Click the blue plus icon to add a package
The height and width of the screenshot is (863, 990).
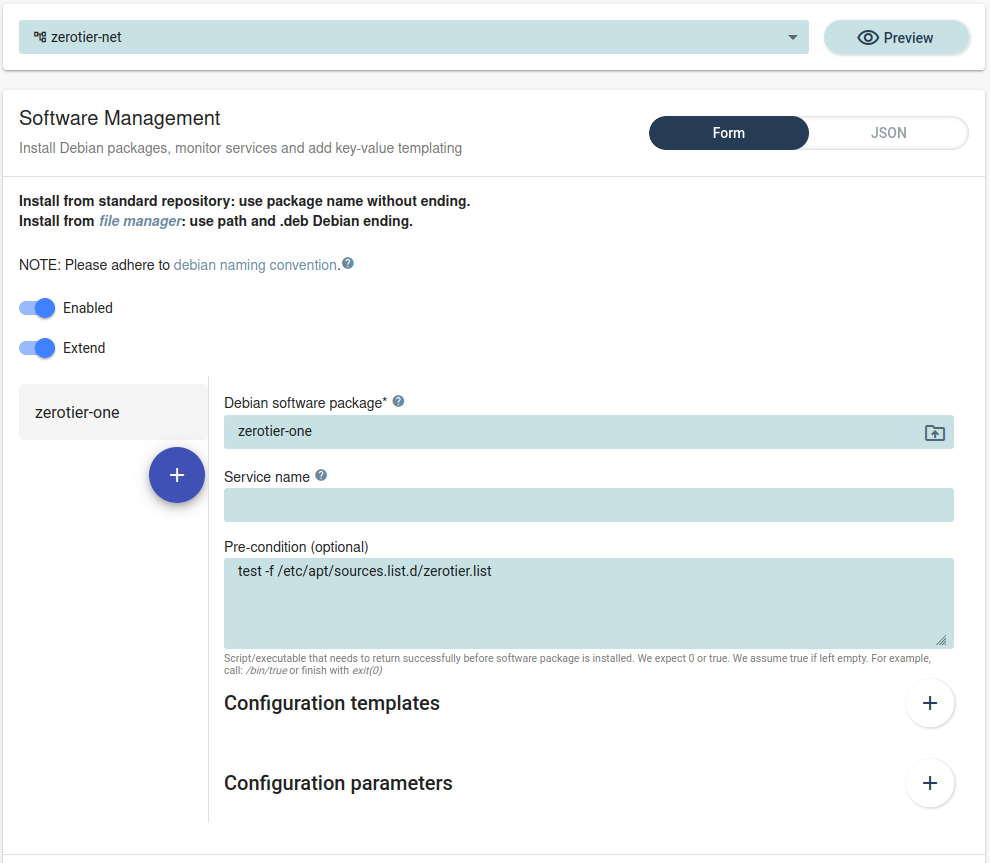point(177,475)
